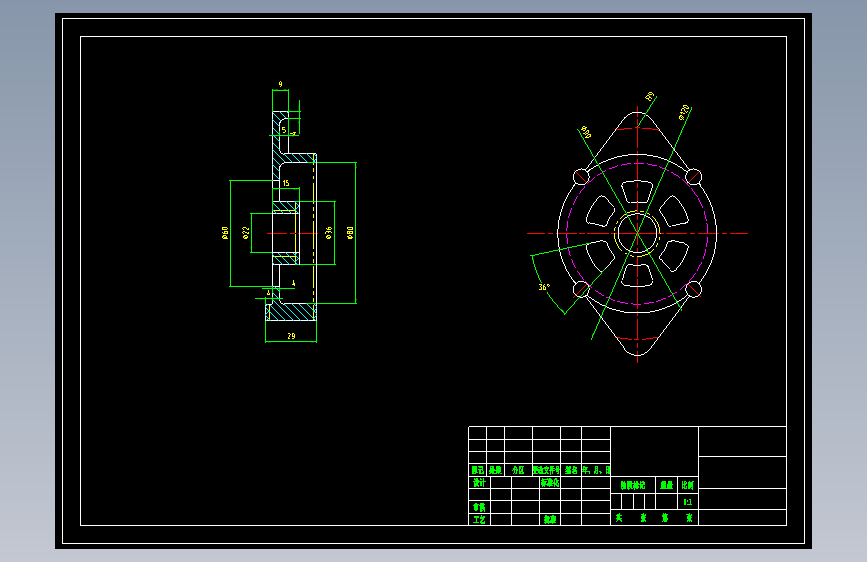Select the Φ22 bore dimension label
Image resolution: width=867 pixels, height=562 pixels.
[x=246, y=233]
